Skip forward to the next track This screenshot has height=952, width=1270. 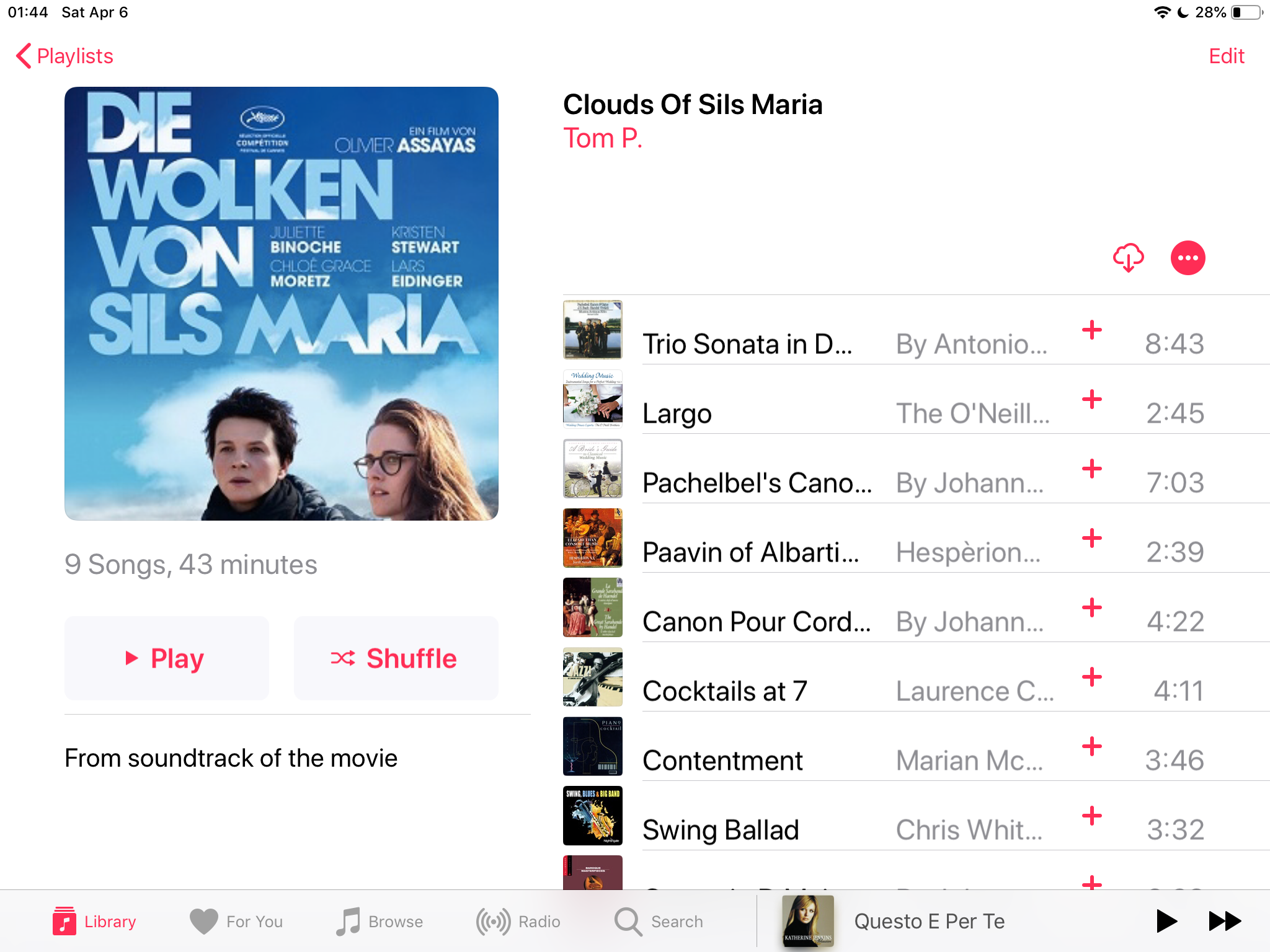(1225, 921)
